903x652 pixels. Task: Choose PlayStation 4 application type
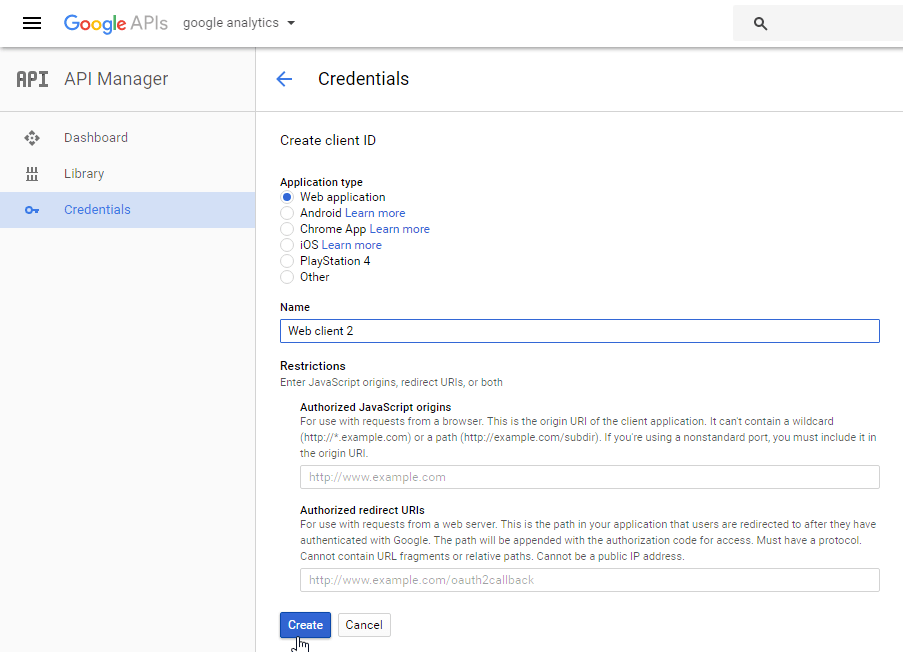(287, 261)
